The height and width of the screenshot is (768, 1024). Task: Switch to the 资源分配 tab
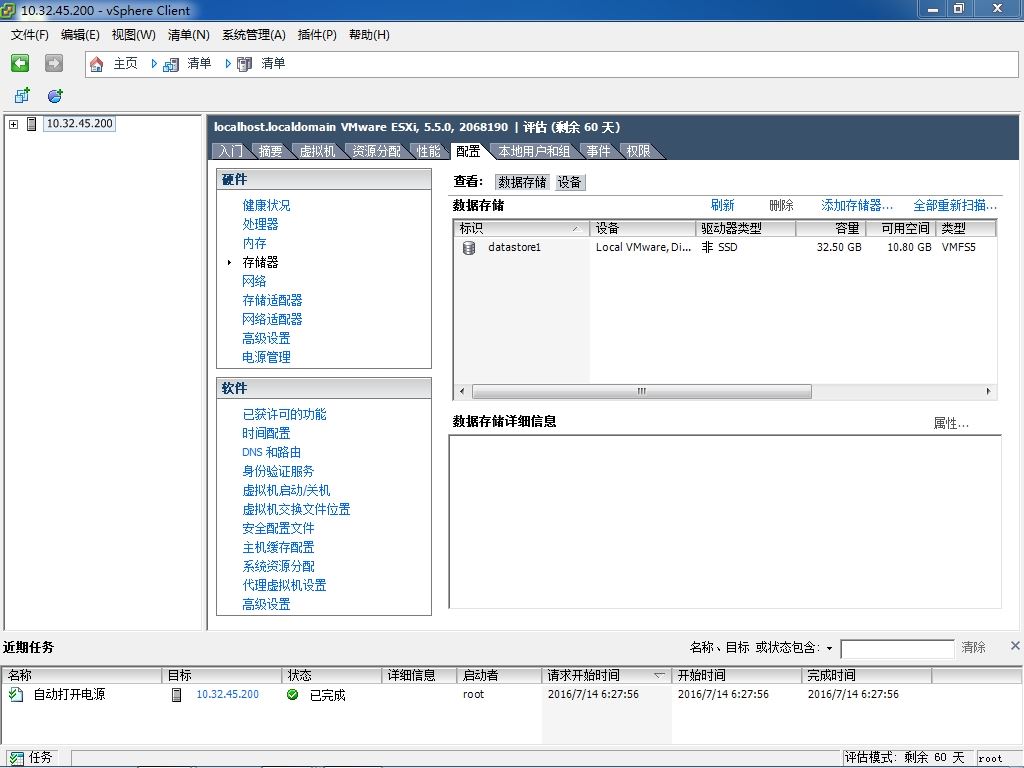(376, 152)
